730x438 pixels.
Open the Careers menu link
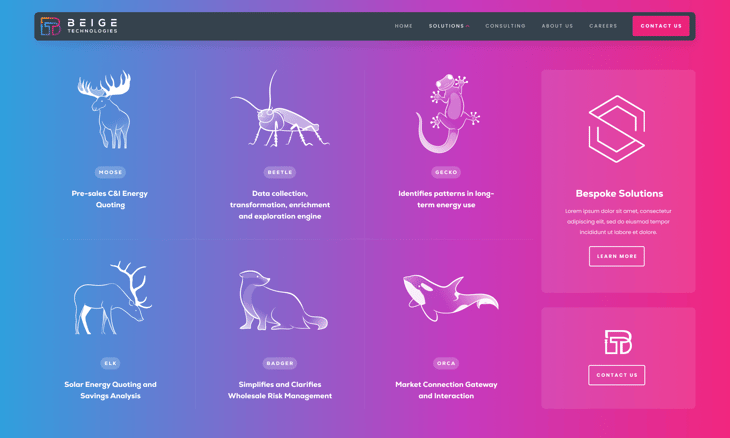(603, 26)
